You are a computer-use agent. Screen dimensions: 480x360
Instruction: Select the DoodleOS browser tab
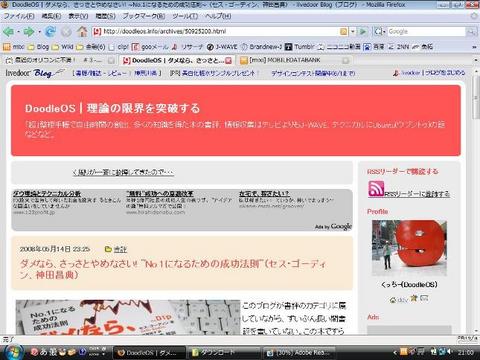click(177, 60)
